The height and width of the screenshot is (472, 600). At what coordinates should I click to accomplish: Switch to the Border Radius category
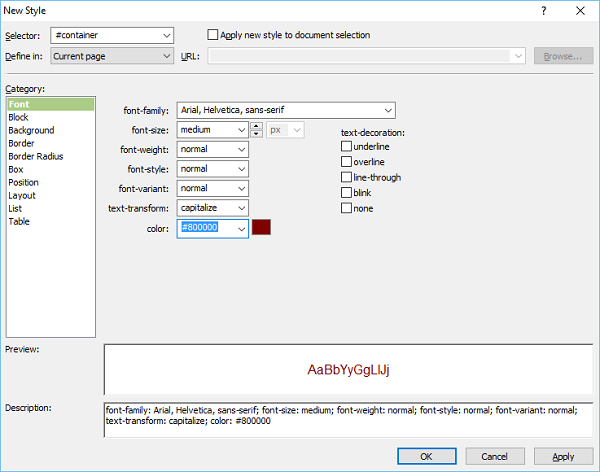pos(36,156)
